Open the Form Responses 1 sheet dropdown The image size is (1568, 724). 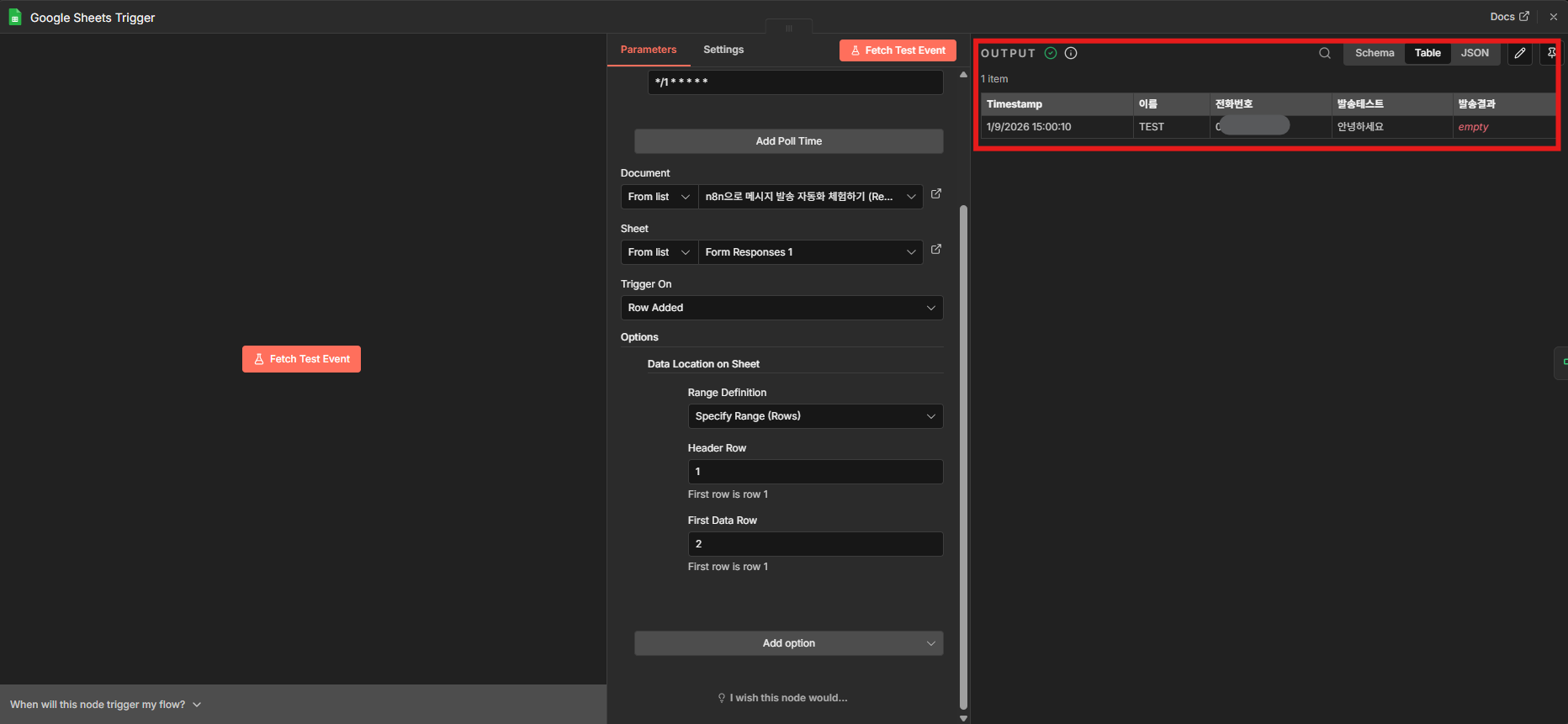click(x=810, y=252)
